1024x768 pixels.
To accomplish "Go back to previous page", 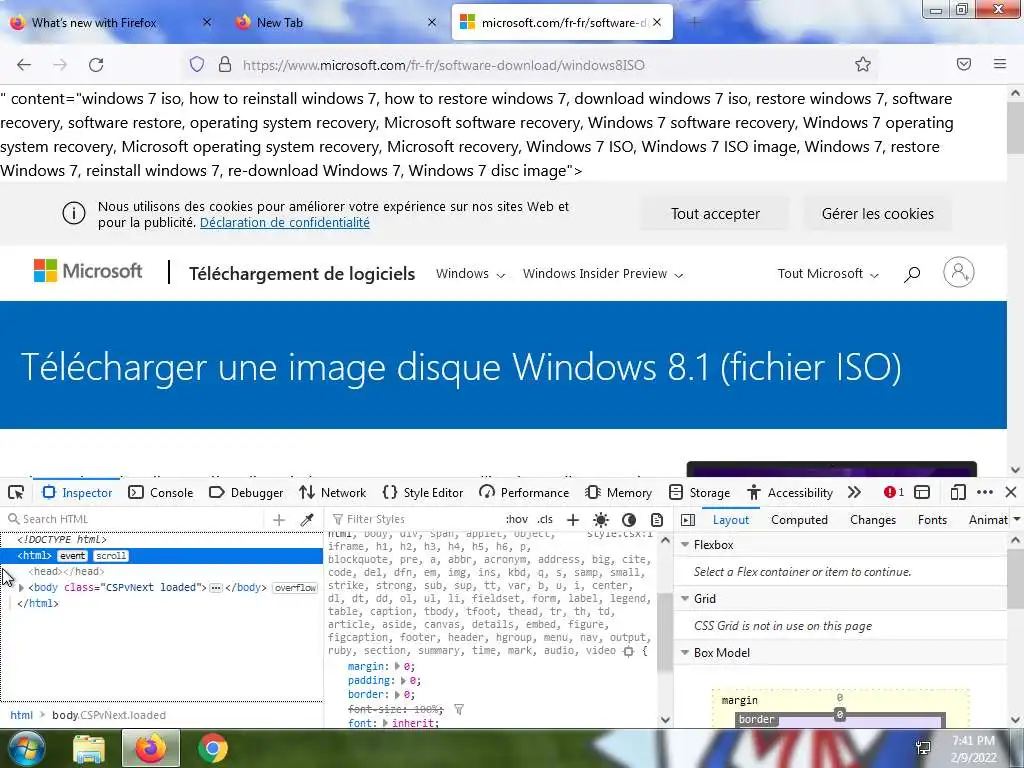I will pos(24,65).
